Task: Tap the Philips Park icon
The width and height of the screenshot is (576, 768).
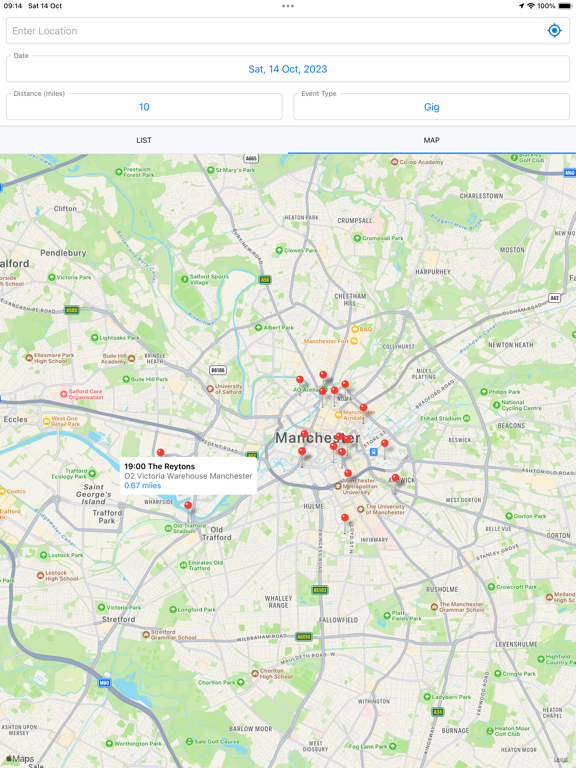Action: [484, 392]
